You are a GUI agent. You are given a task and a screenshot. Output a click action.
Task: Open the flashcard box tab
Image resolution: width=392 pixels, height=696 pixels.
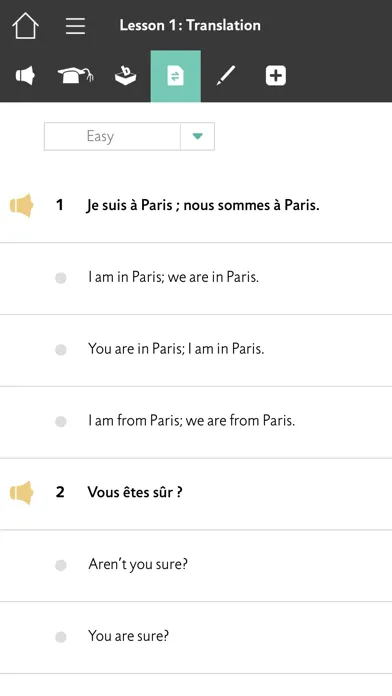coord(126,76)
